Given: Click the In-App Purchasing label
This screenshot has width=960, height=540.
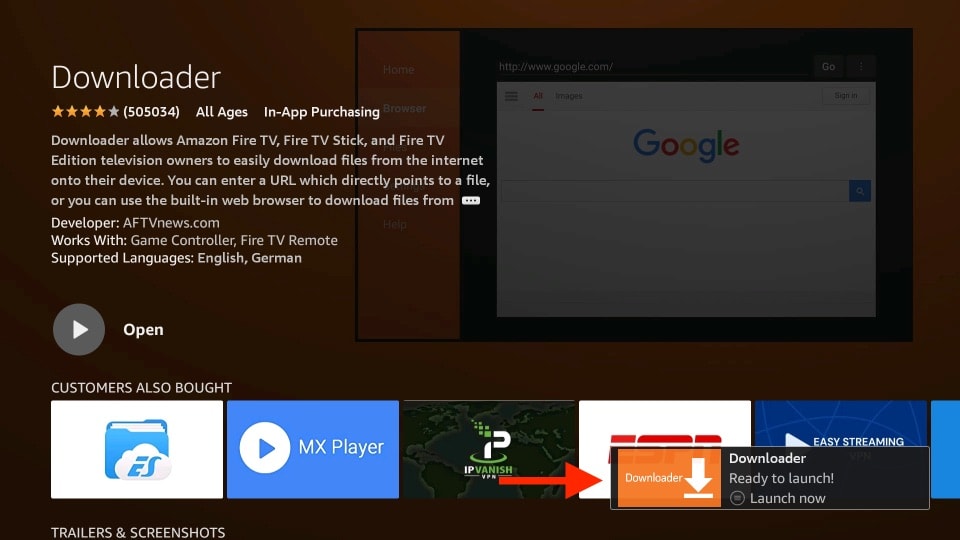Looking at the screenshot, I should pos(321,112).
